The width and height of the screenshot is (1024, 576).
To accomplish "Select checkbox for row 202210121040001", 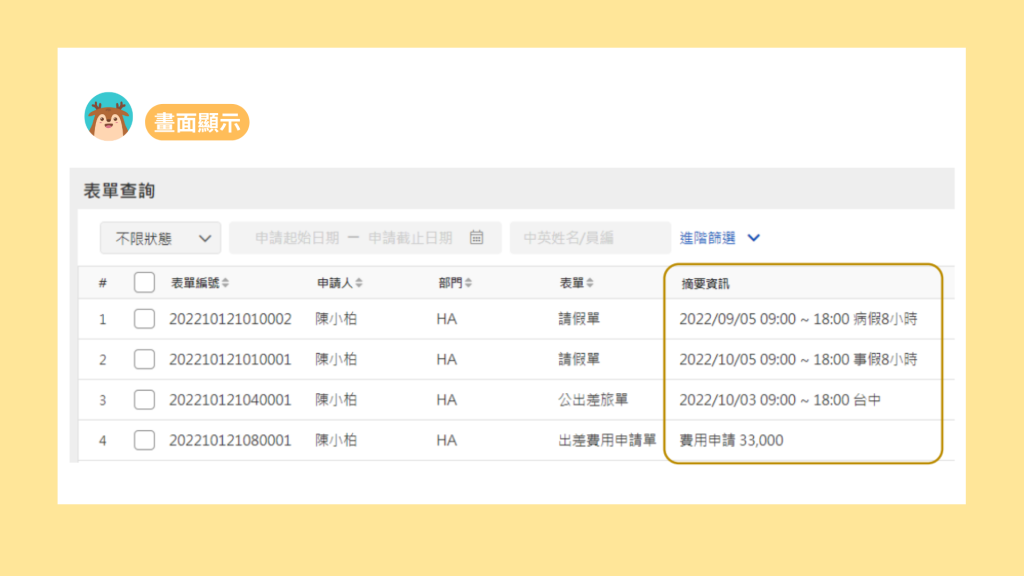I will point(144,400).
